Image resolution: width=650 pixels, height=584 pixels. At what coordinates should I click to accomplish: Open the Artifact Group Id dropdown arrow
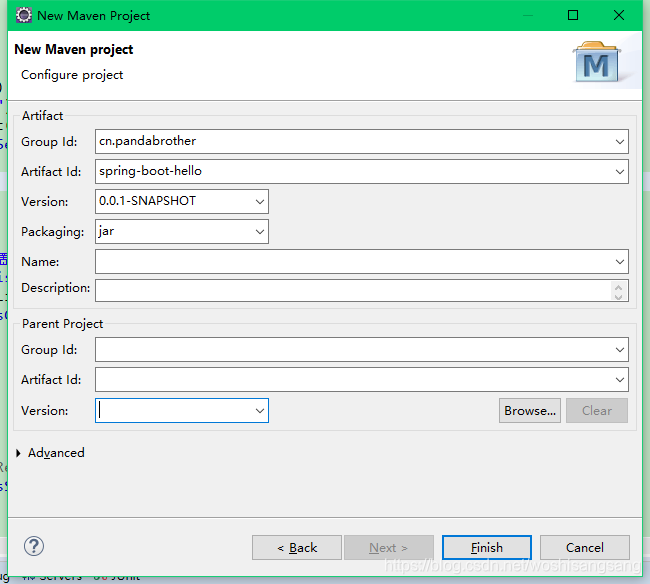619,142
